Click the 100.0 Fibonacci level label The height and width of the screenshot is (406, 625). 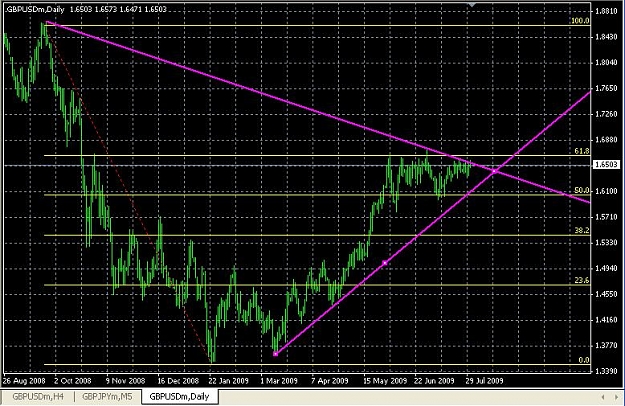(x=580, y=21)
